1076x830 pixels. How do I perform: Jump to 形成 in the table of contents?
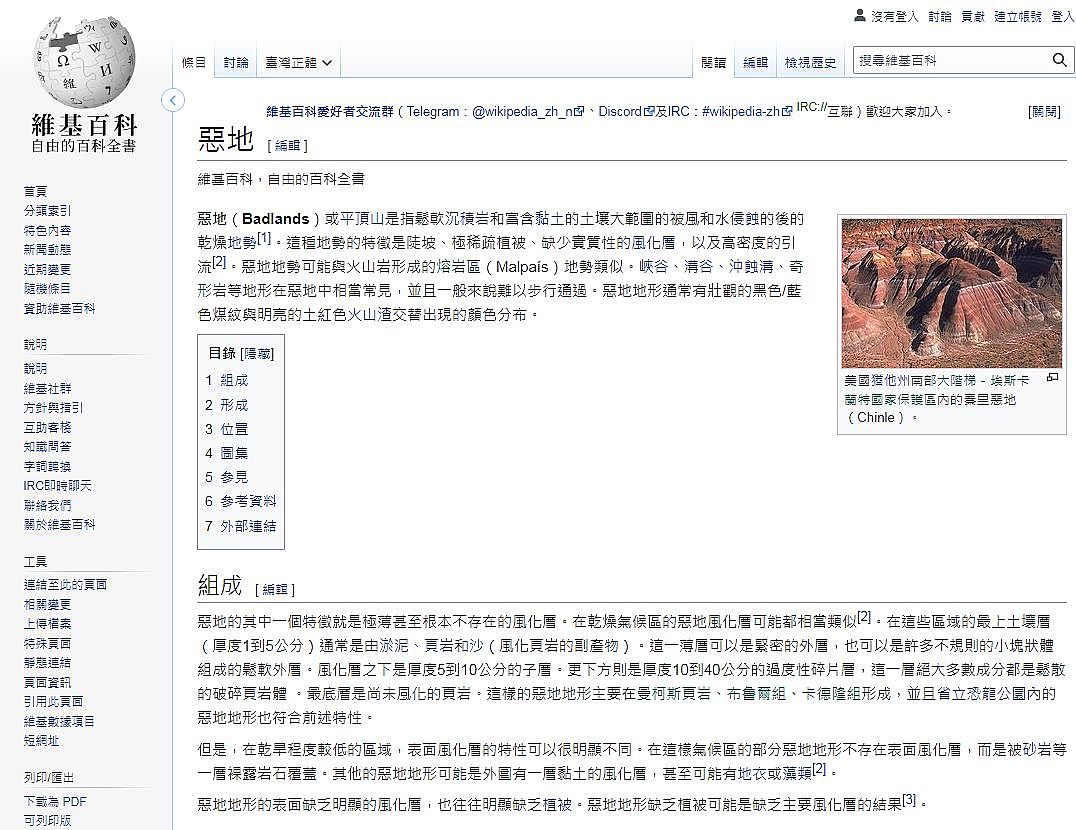[x=233, y=405]
